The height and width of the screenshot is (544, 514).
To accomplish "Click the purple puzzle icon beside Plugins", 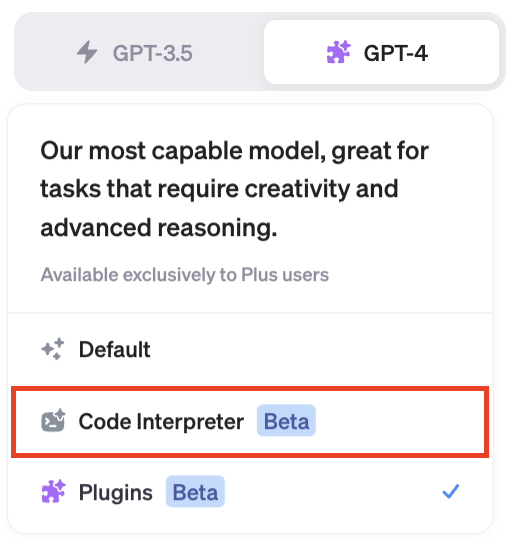I will (53, 491).
